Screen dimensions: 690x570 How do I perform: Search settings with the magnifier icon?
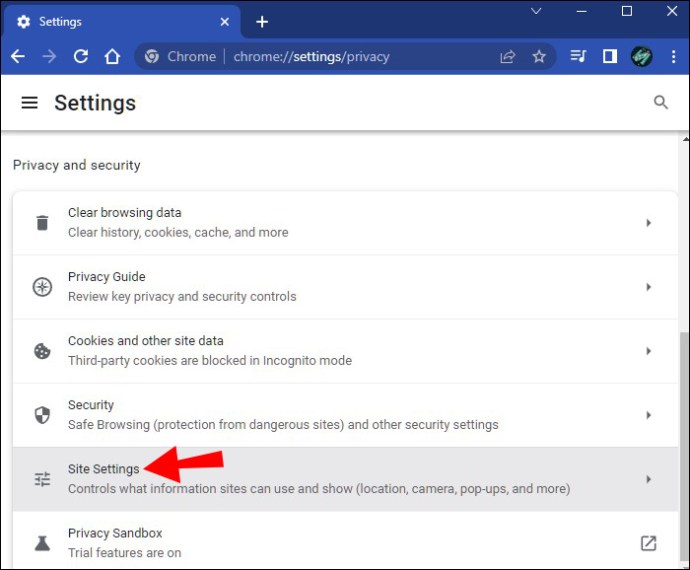[x=661, y=103]
